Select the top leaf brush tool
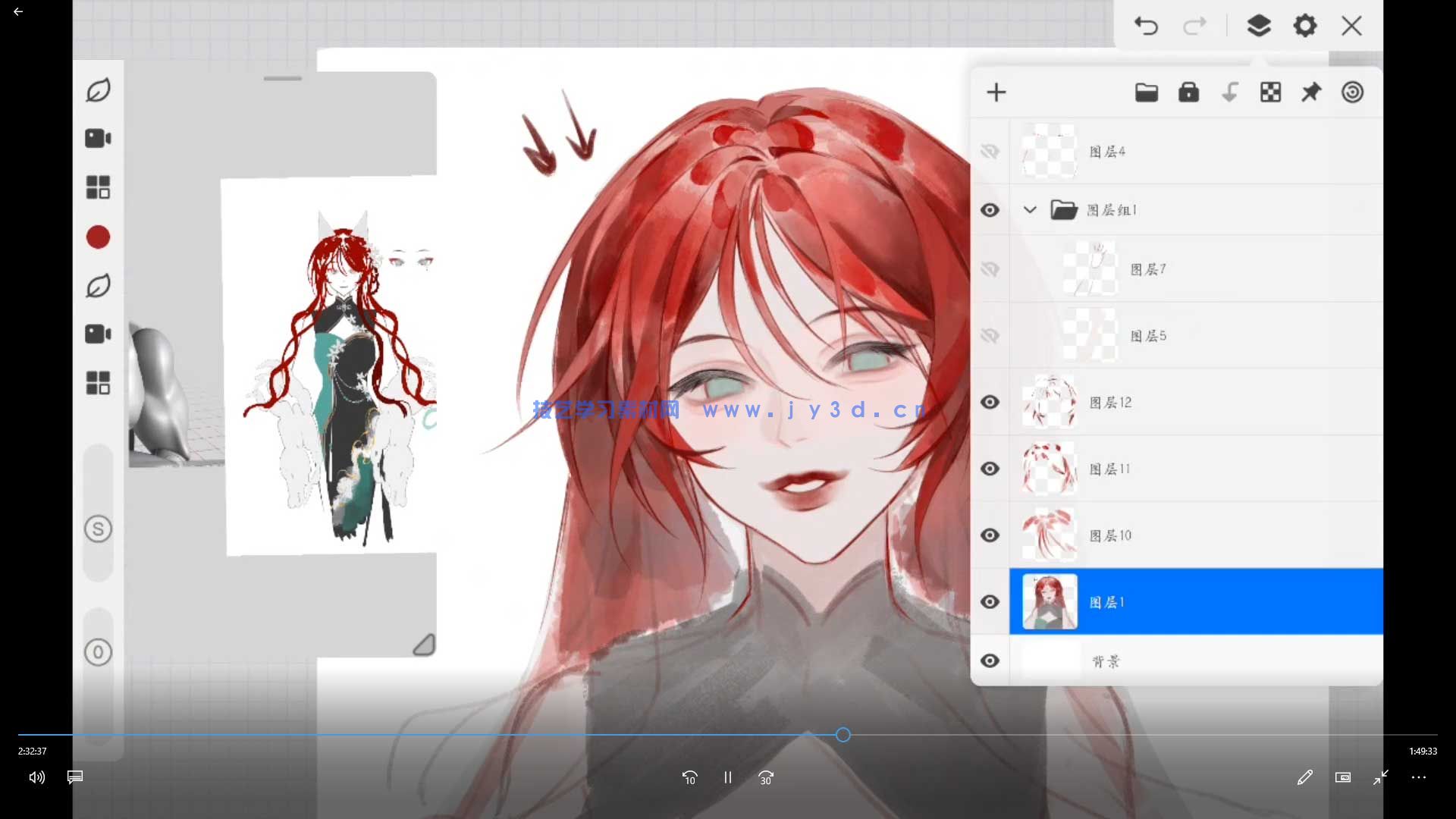Screen dimensions: 1456x819 click(98, 90)
